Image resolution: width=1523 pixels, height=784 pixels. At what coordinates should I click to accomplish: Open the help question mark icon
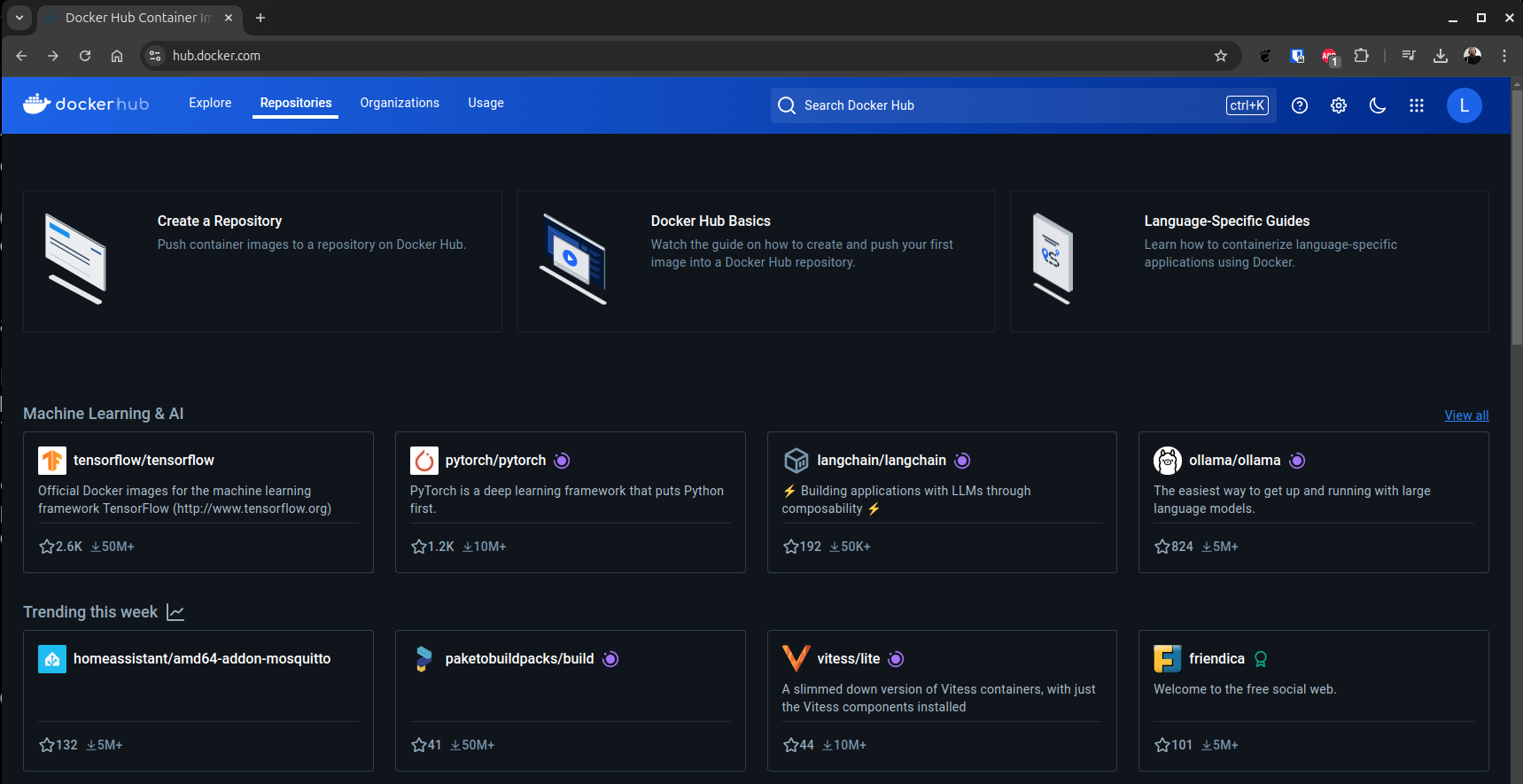pyautogui.click(x=1300, y=105)
